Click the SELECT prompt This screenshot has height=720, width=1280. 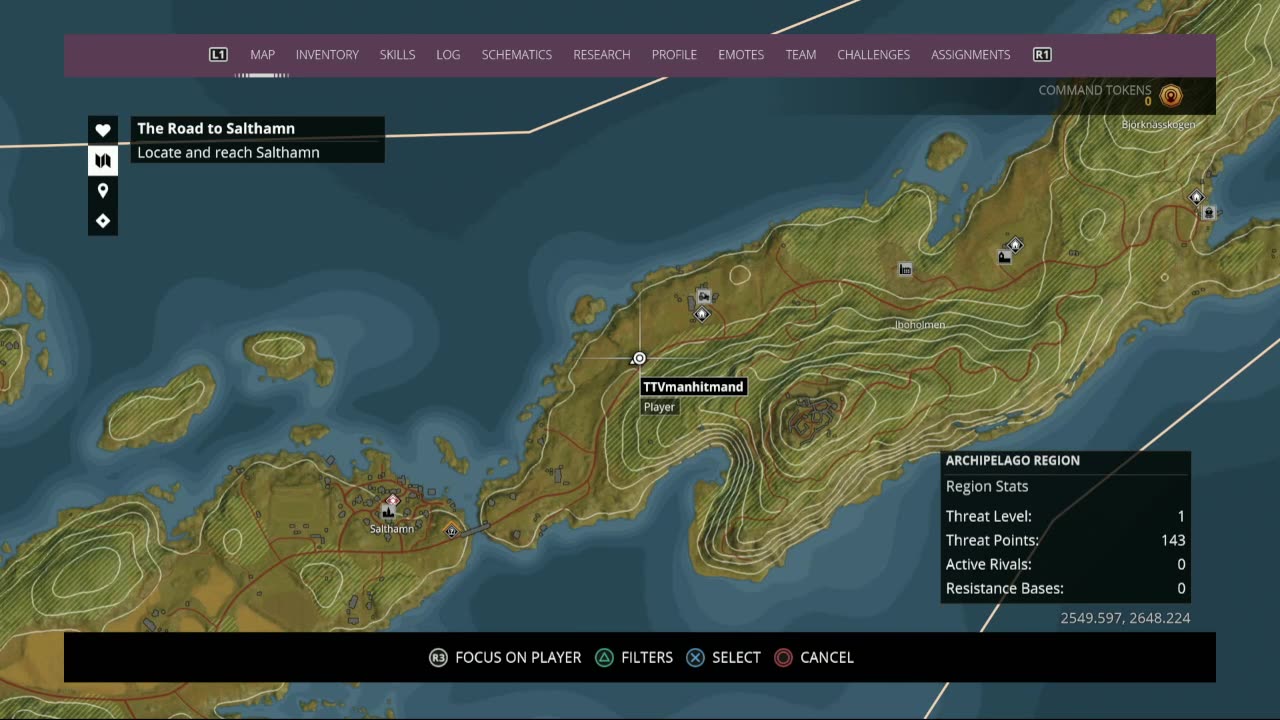click(736, 657)
